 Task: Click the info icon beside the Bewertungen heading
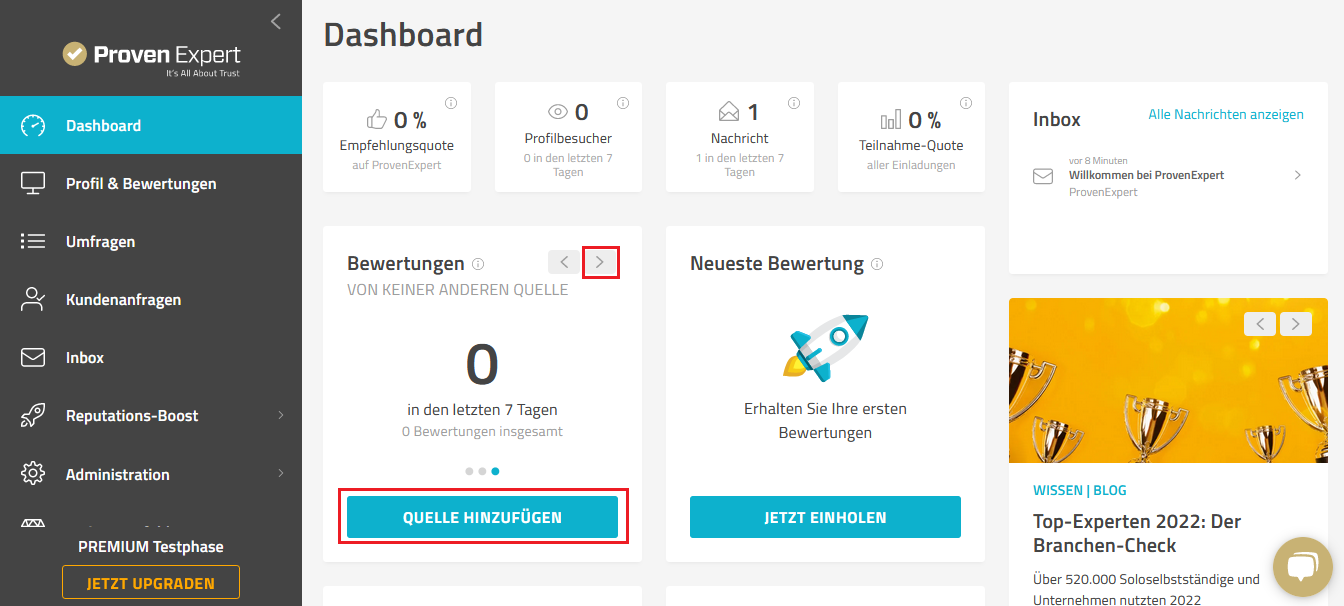point(478,264)
